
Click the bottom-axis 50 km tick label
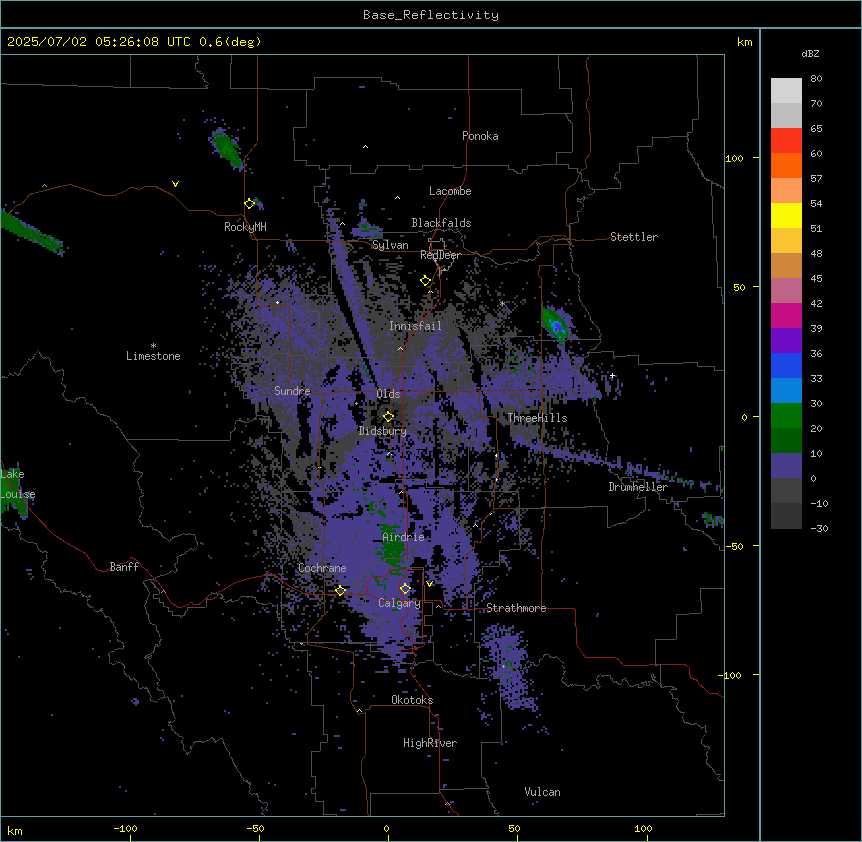pos(514,828)
